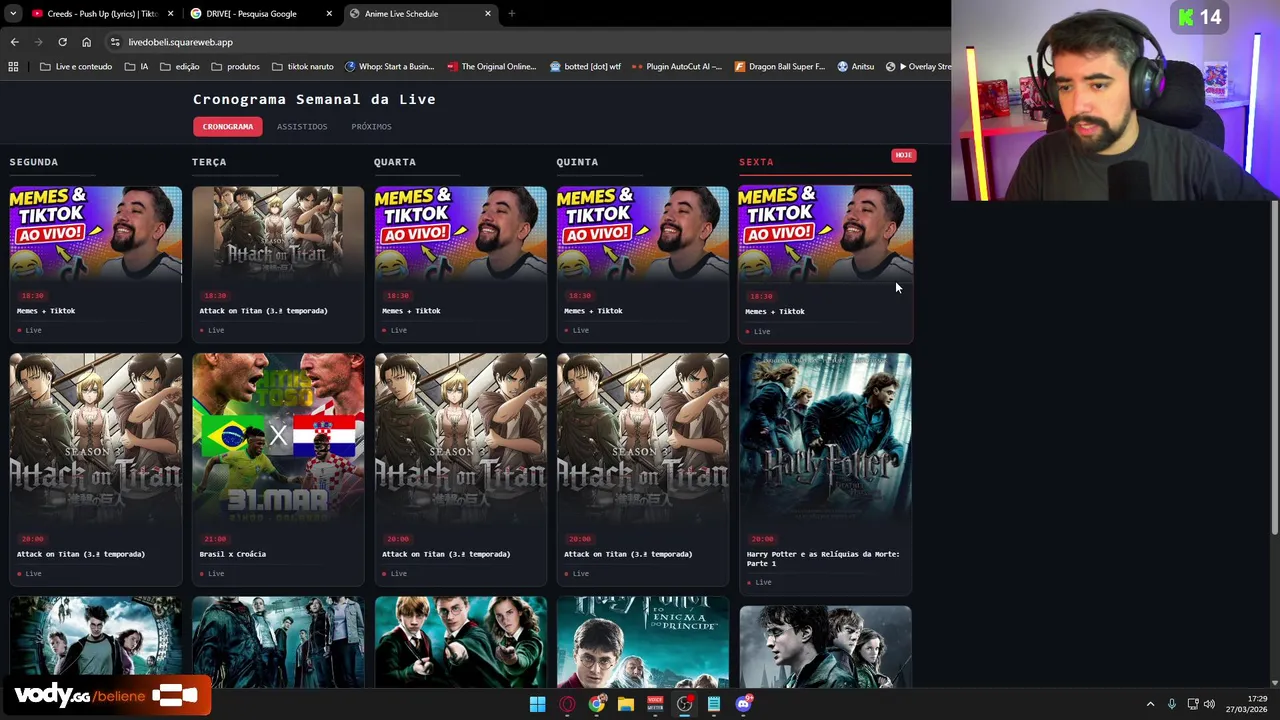Open the botted [dot] wtf bookmark
The width and height of the screenshot is (1280, 720).
tap(585, 67)
